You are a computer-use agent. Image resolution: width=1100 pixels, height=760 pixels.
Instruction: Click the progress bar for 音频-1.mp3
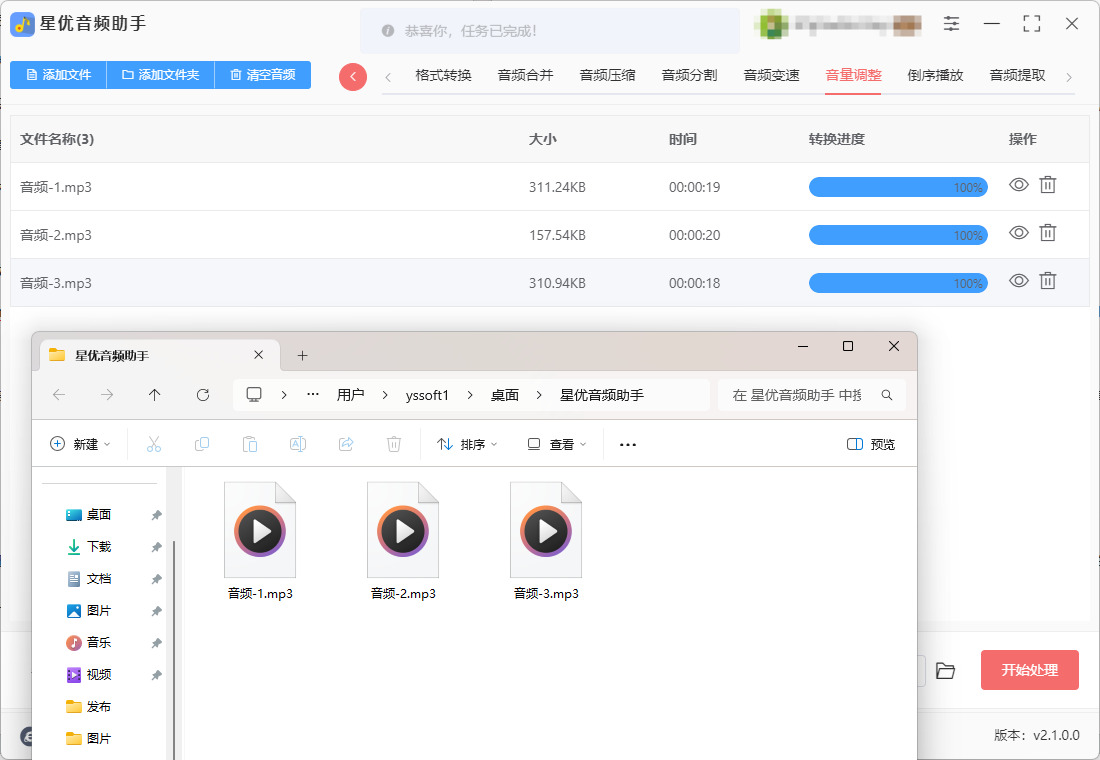point(898,187)
